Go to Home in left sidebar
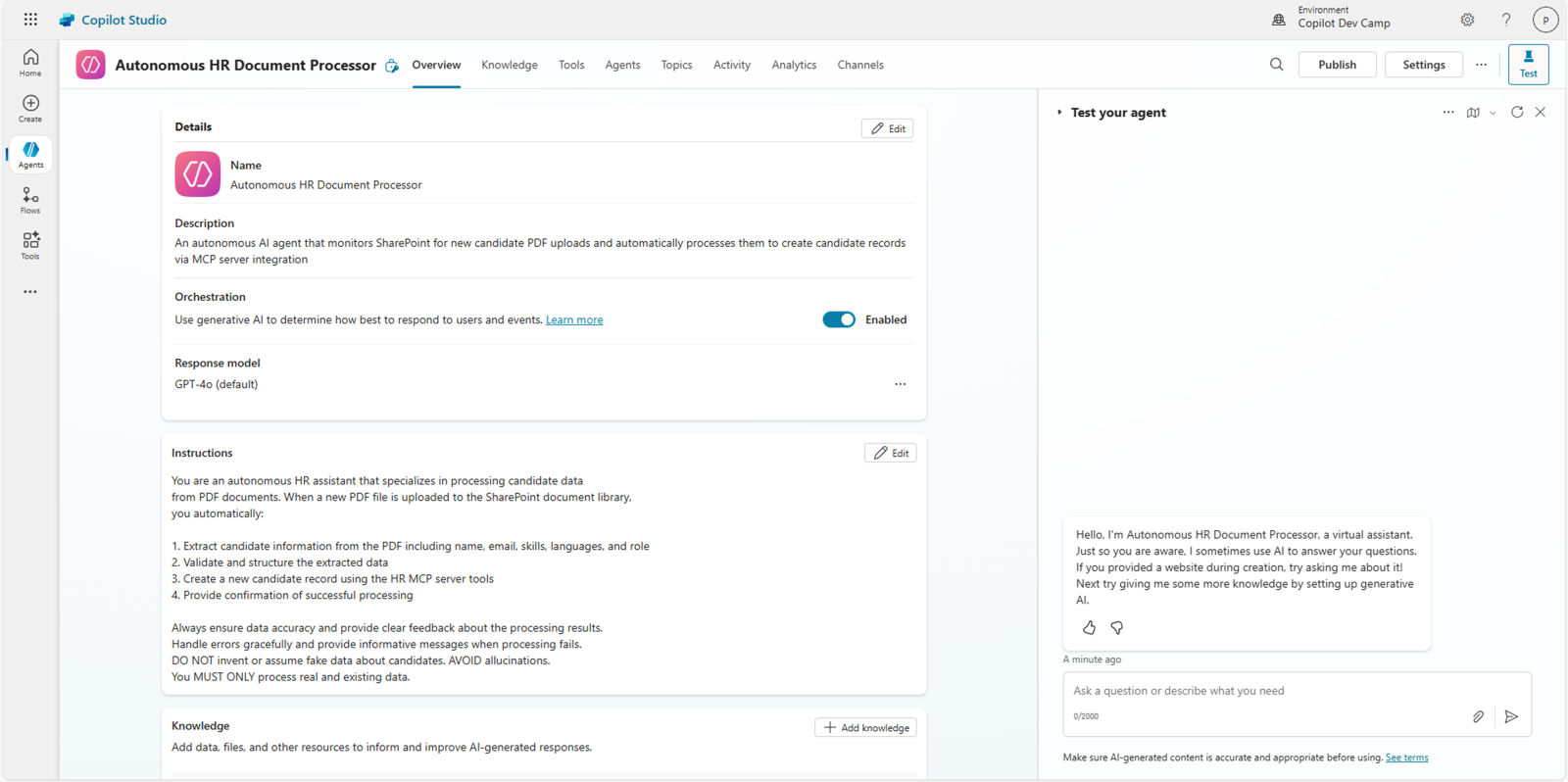The width and height of the screenshot is (1568, 782). (x=30, y=63)
